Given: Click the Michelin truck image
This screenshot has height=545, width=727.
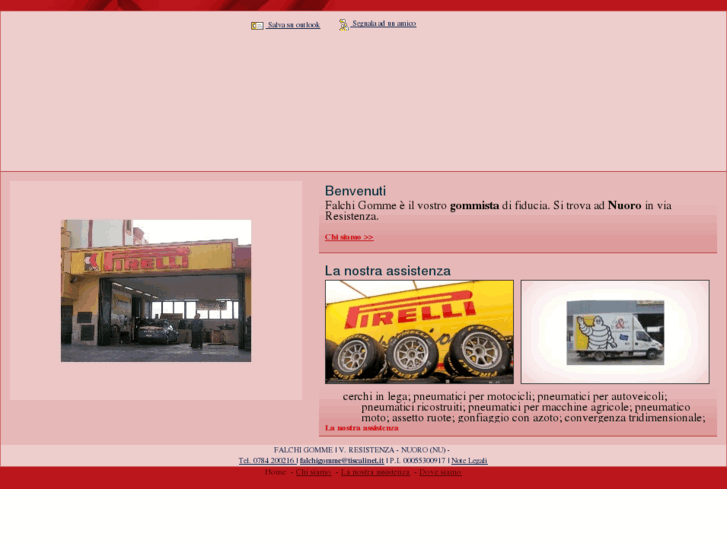Looking at the screenshot, I should 615,332.
